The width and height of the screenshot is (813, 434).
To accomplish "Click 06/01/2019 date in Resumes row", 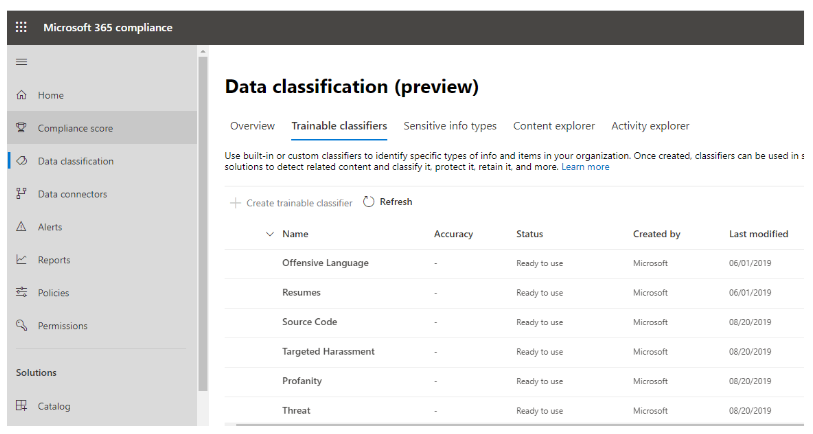I will (750, 292).
